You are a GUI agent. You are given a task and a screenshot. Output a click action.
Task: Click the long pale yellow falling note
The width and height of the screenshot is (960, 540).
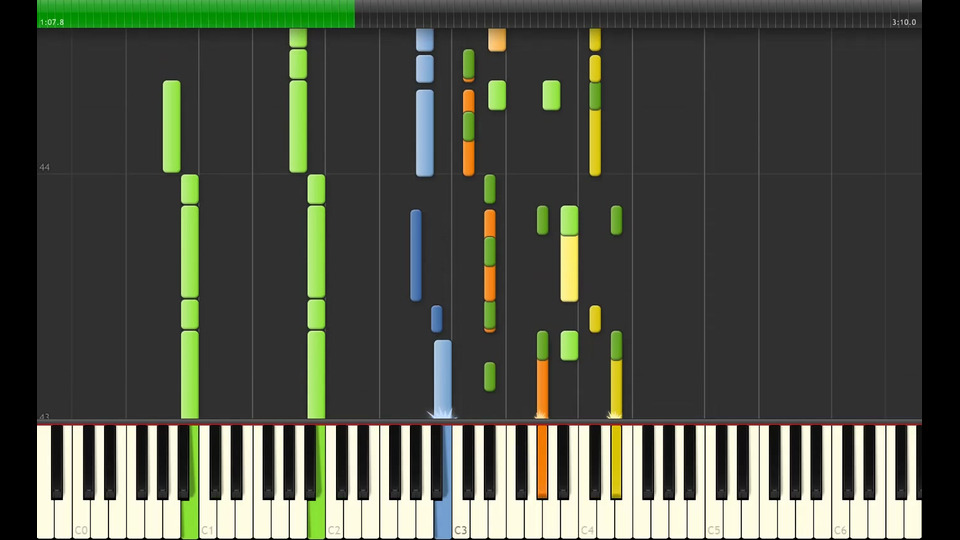tap(569, 268)
